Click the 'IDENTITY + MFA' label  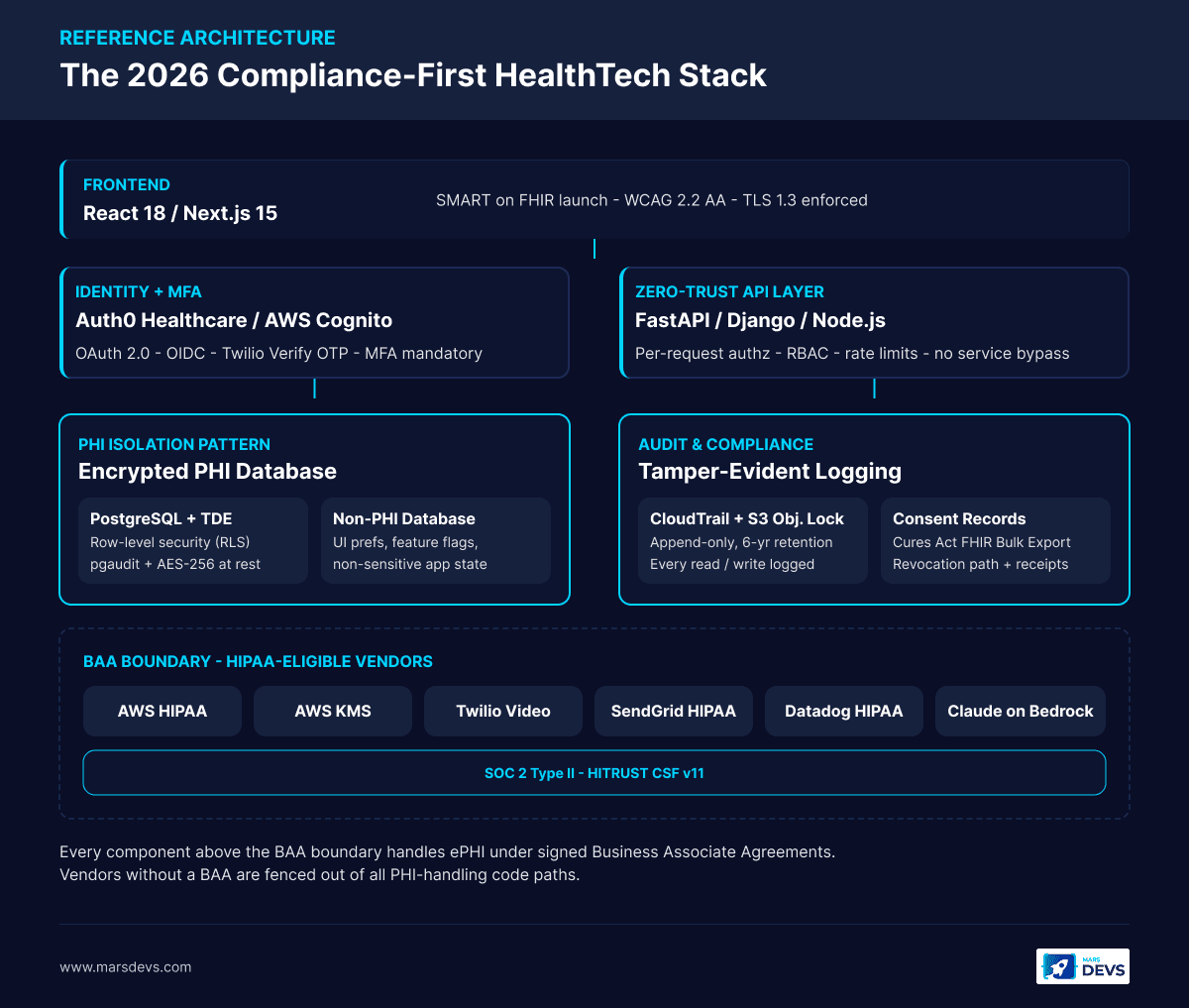[x=139, y=291]
